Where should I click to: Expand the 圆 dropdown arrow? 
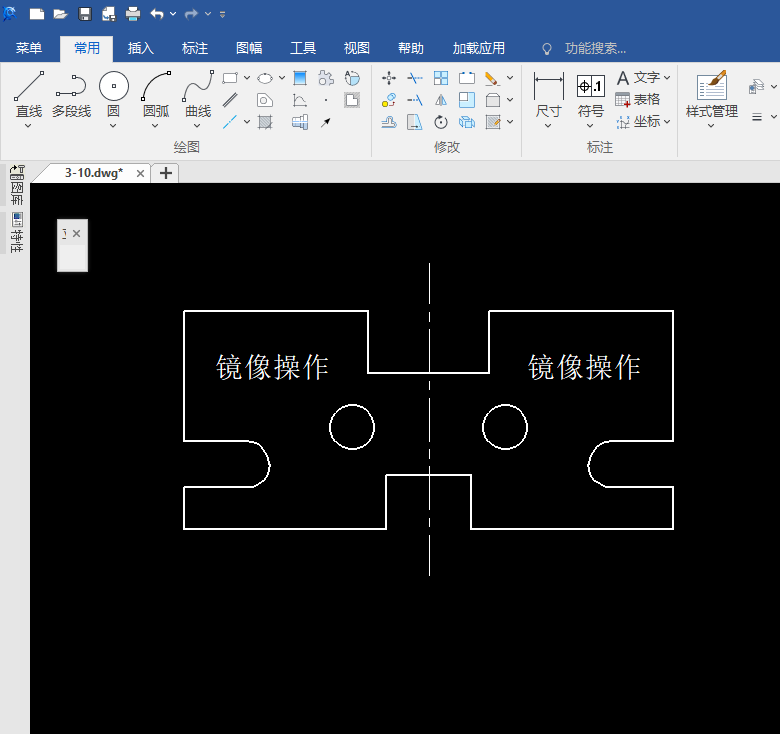click(x=113, y=126)
